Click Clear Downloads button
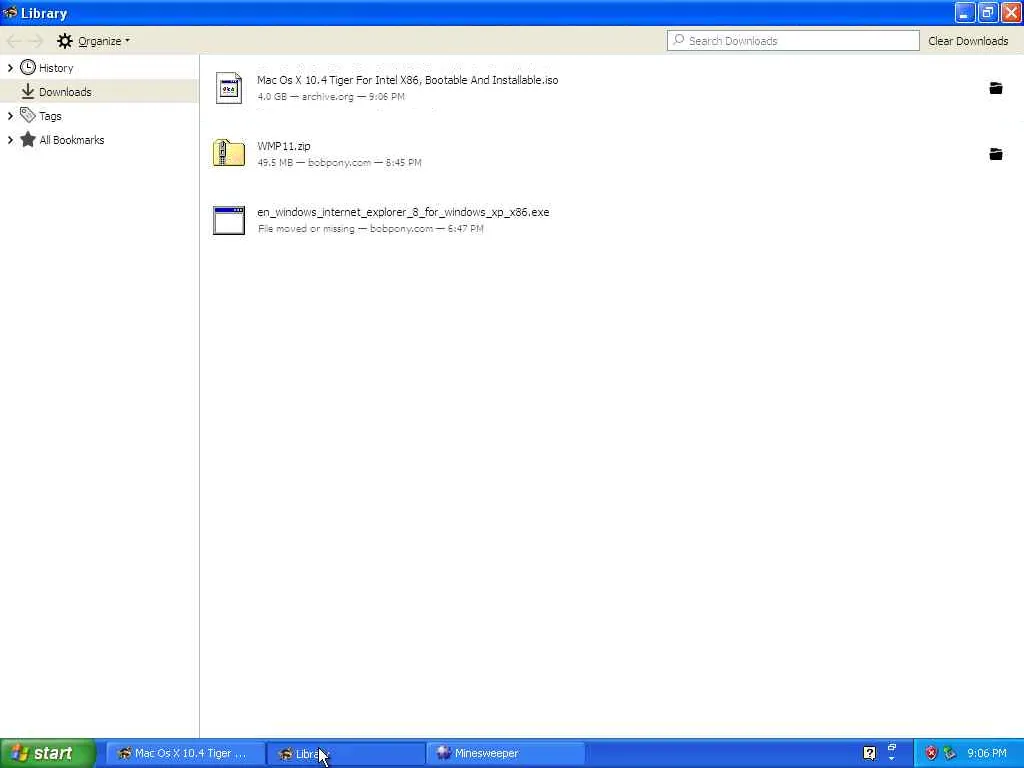Image resolution: width=1024 pixels, height=768 pixels. pos(968,41)
